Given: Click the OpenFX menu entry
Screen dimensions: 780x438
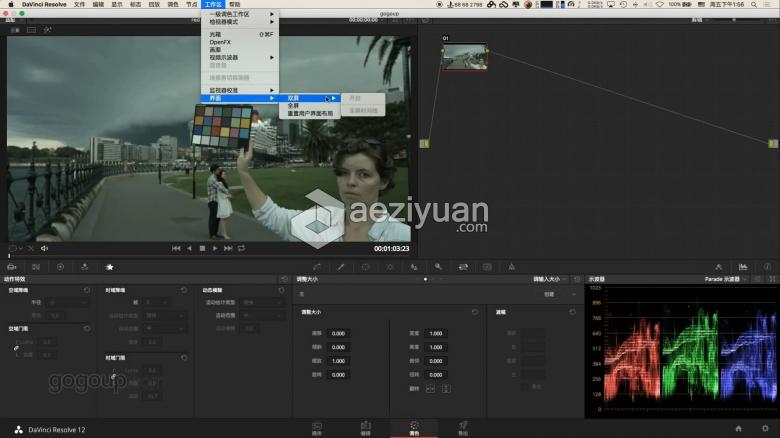Looking at the screenshot, I should (219, 42).
